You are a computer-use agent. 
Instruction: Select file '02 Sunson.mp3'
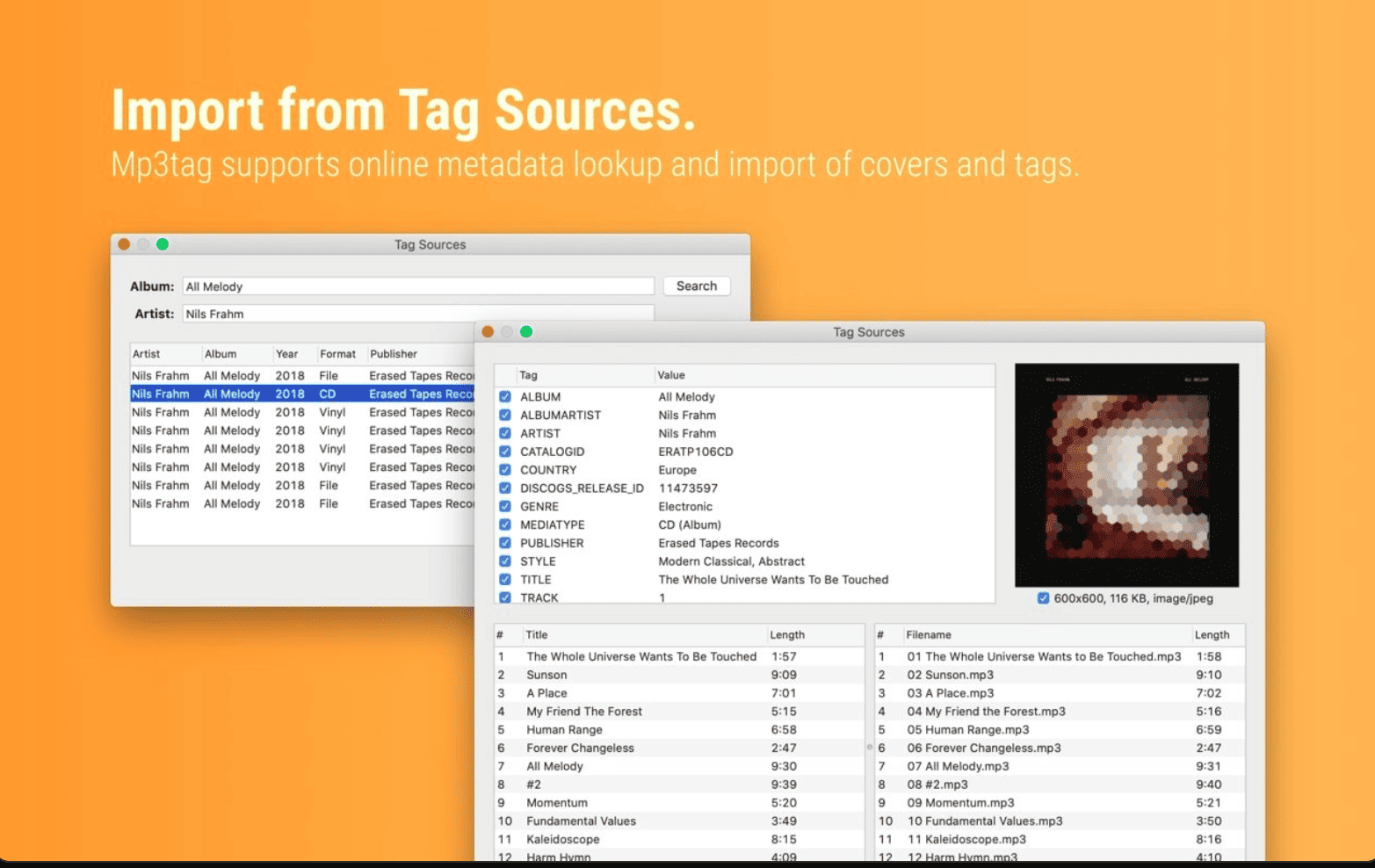pyautogui.click(x=951, y=676)
